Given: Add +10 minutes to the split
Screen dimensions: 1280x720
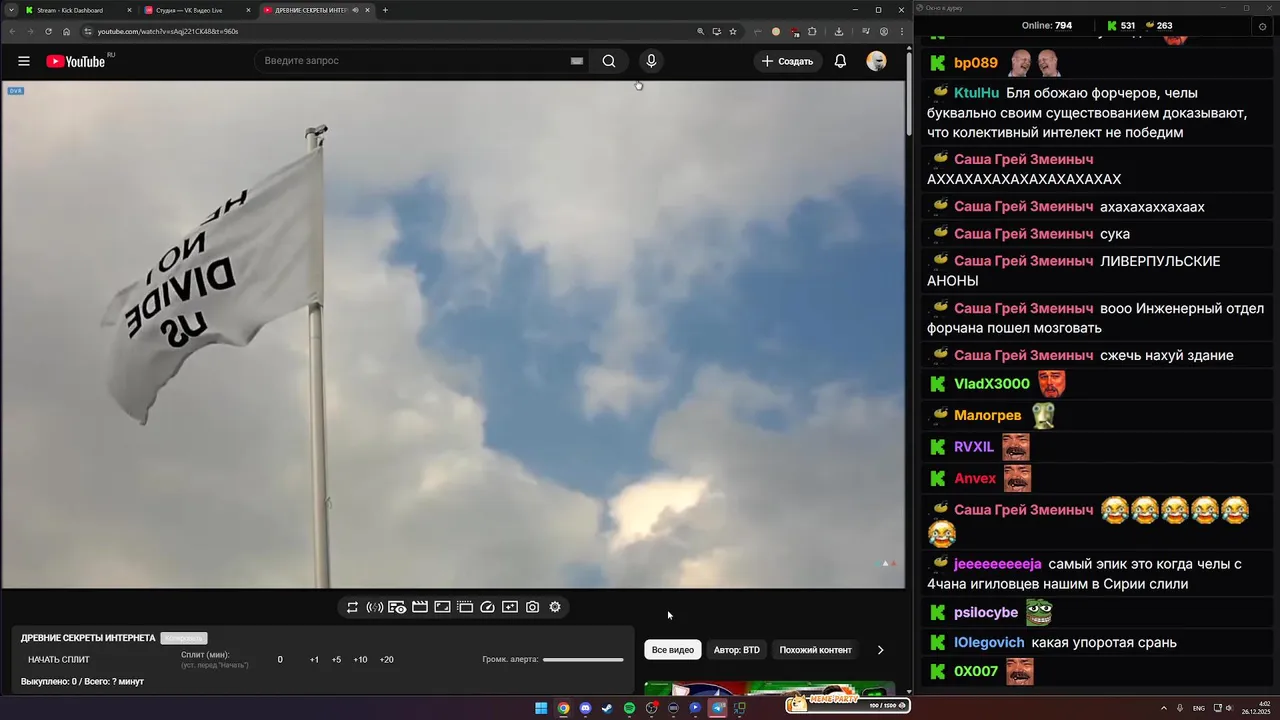Looking at the screenshot, I should click(360, 660).
